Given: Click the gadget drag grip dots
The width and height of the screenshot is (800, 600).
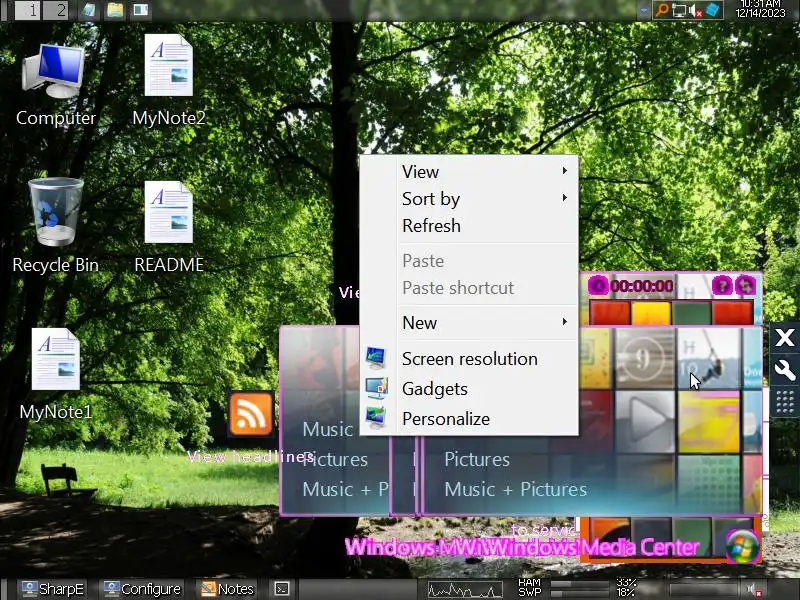Looking at the screenshot, I should pyautogui.click(x=785, y=403).
